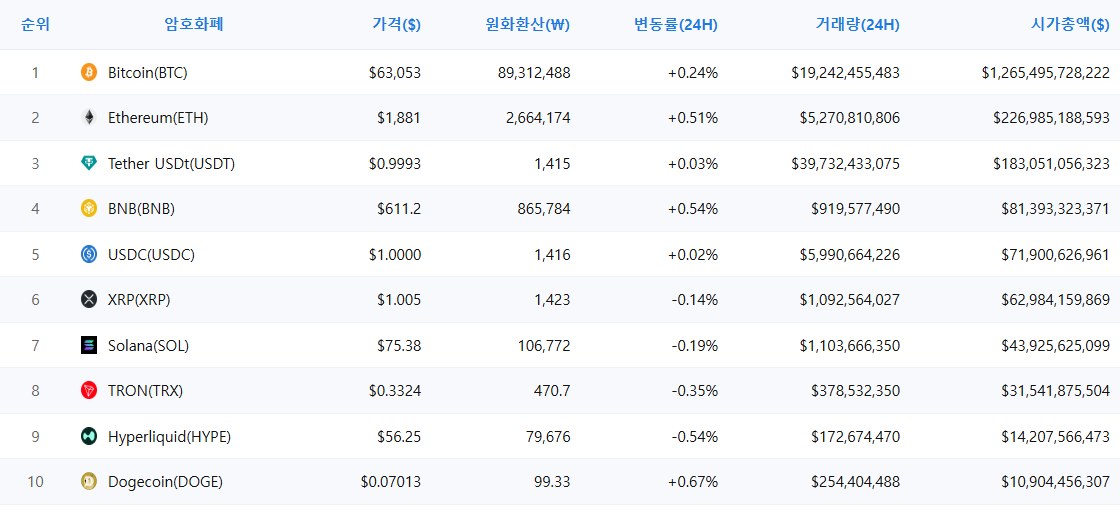Click the BNB coin logo icon
This screenshot has height=514, width=1120.
point(89,208)
